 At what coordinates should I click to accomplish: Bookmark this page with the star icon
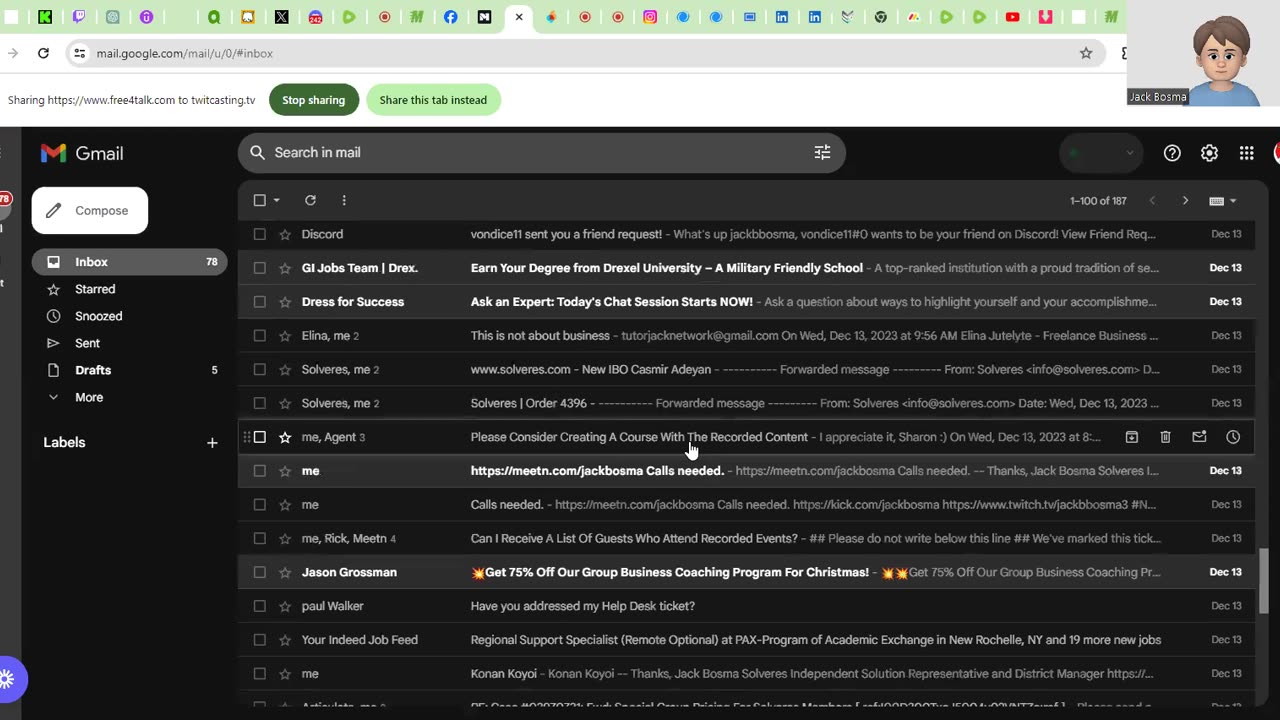click(1086, 53)
